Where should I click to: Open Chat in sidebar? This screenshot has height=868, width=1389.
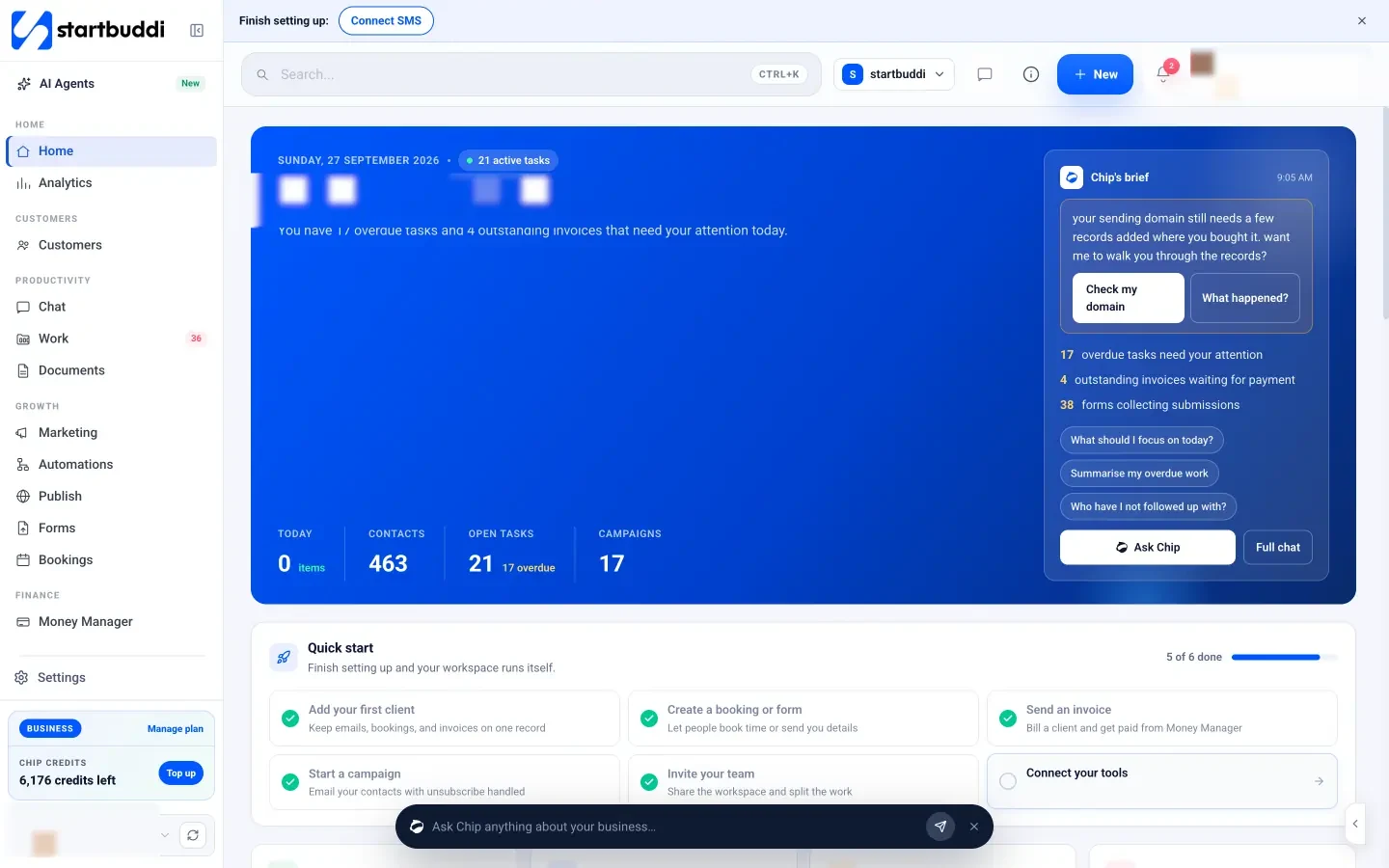pos(111,307)
